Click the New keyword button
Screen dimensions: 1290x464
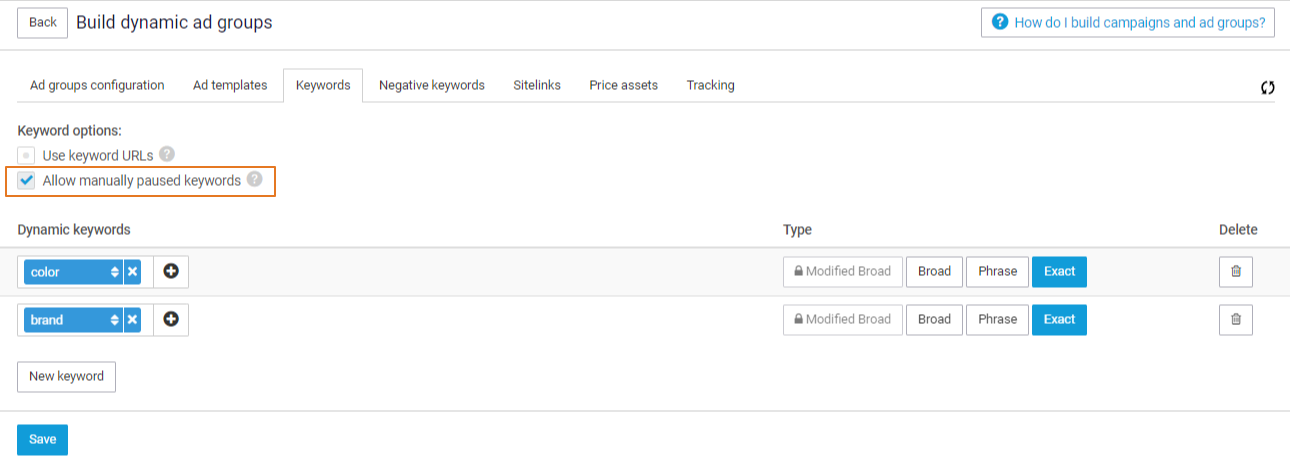pyautogui.click(x=67, y=377)
